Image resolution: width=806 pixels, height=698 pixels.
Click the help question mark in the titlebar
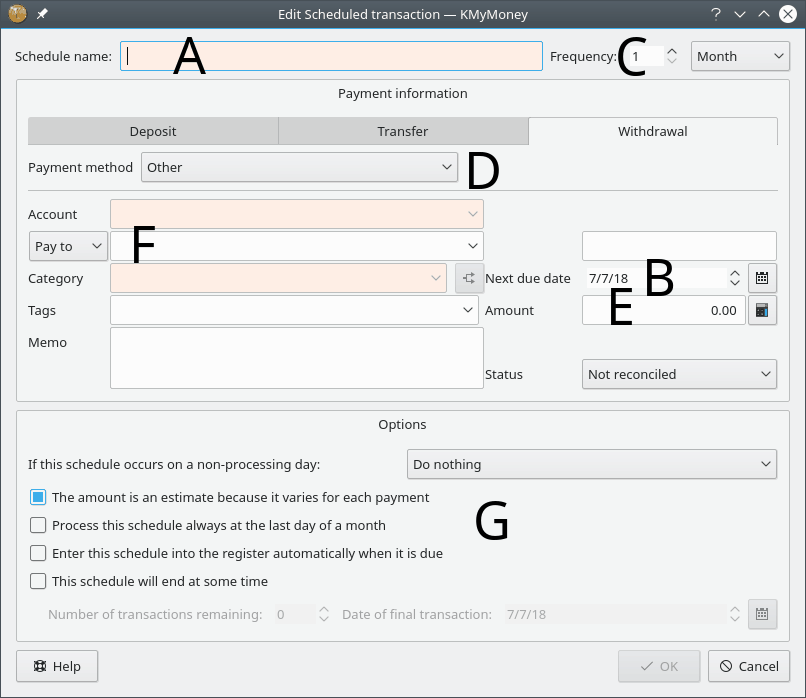pos(717,14)
